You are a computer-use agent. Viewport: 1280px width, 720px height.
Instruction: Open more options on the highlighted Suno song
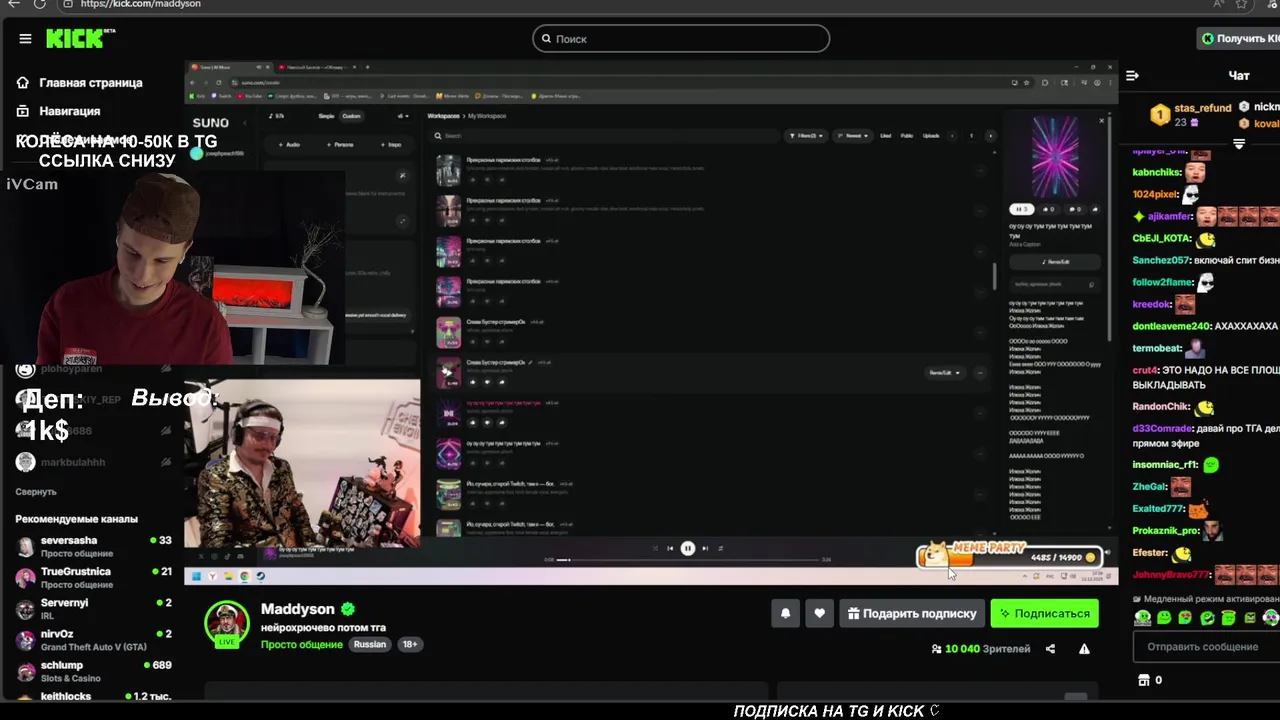[x=979, y=373]
